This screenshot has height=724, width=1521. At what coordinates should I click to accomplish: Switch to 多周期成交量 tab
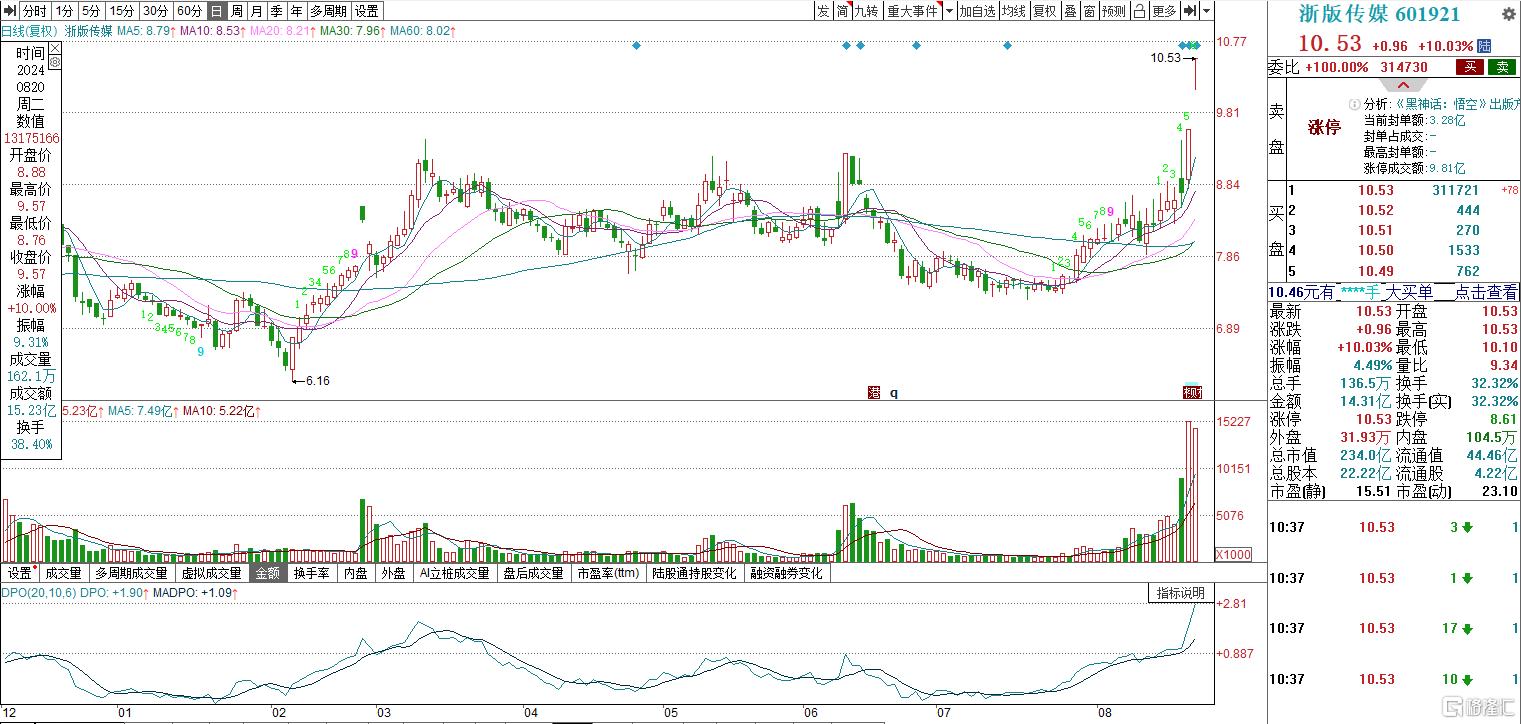pyautogui.click(x=131, y=573)
